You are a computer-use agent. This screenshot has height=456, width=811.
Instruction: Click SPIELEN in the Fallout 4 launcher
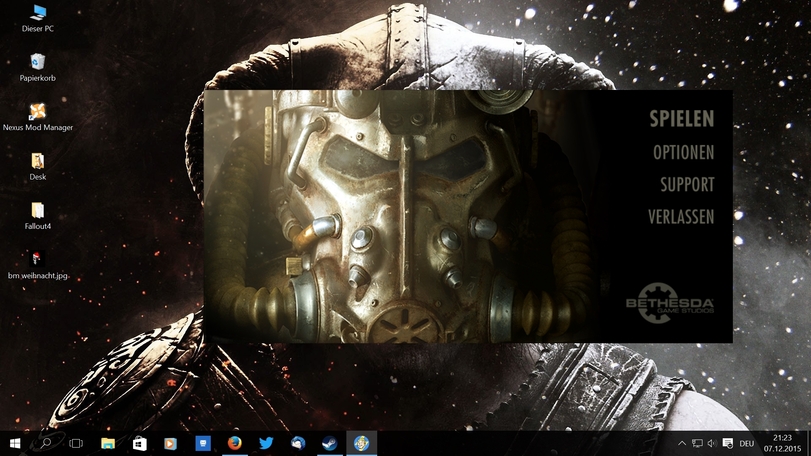[x=682, y=119]
